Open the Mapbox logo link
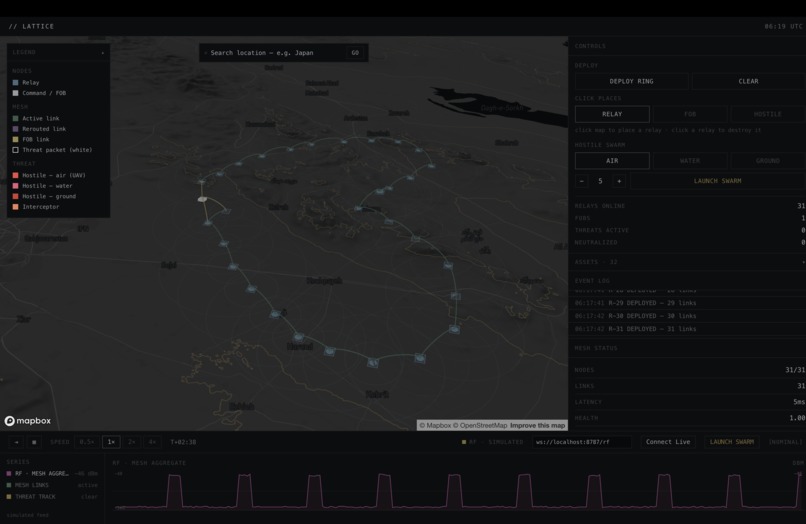Image resolution: width=806 pixels, height=524 pixels. click(x=28, y=421)
